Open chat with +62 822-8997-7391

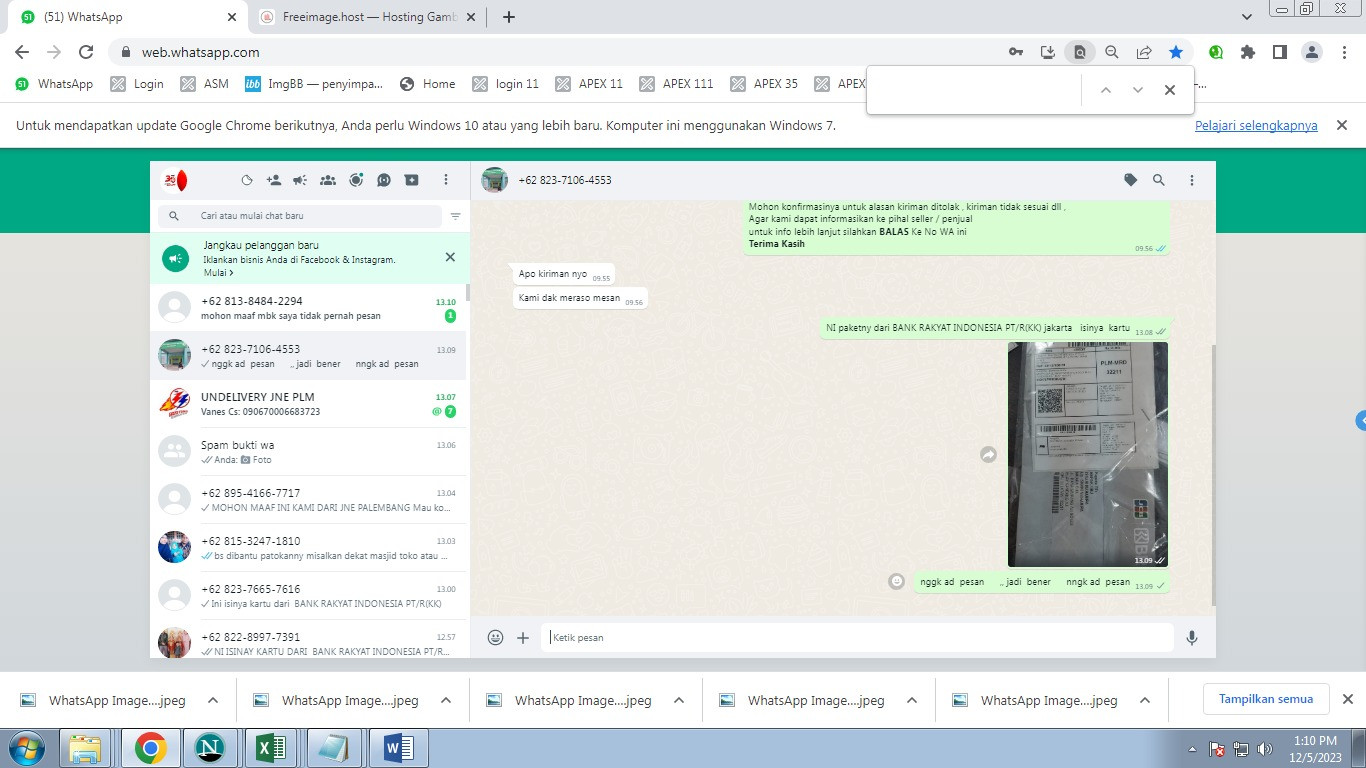[x=308, y=640]
